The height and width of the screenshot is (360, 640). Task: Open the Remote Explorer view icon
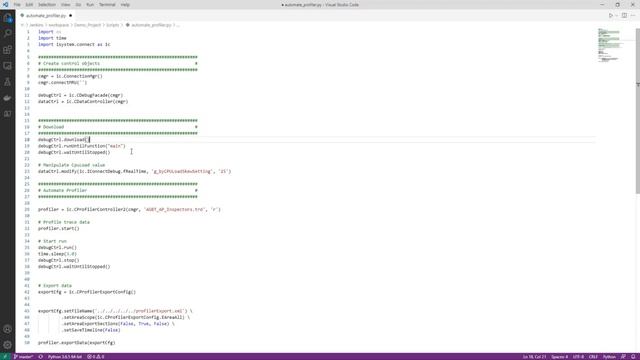coord(7,66)
